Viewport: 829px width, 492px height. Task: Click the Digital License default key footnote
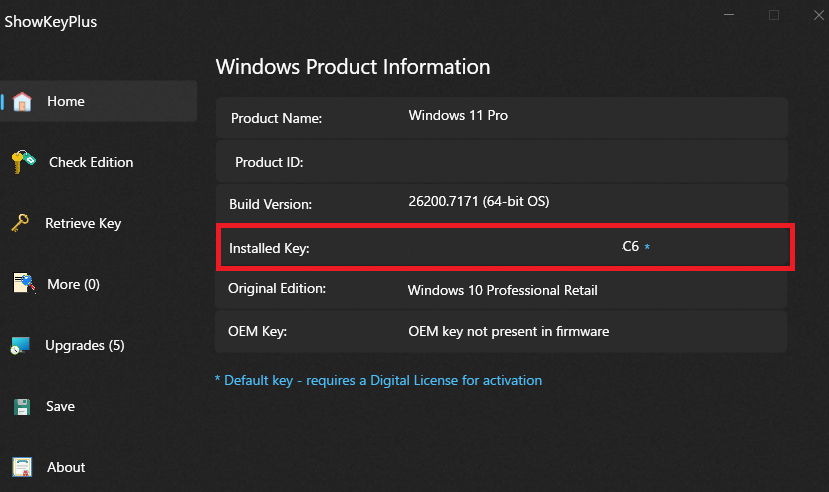(378, 381)
